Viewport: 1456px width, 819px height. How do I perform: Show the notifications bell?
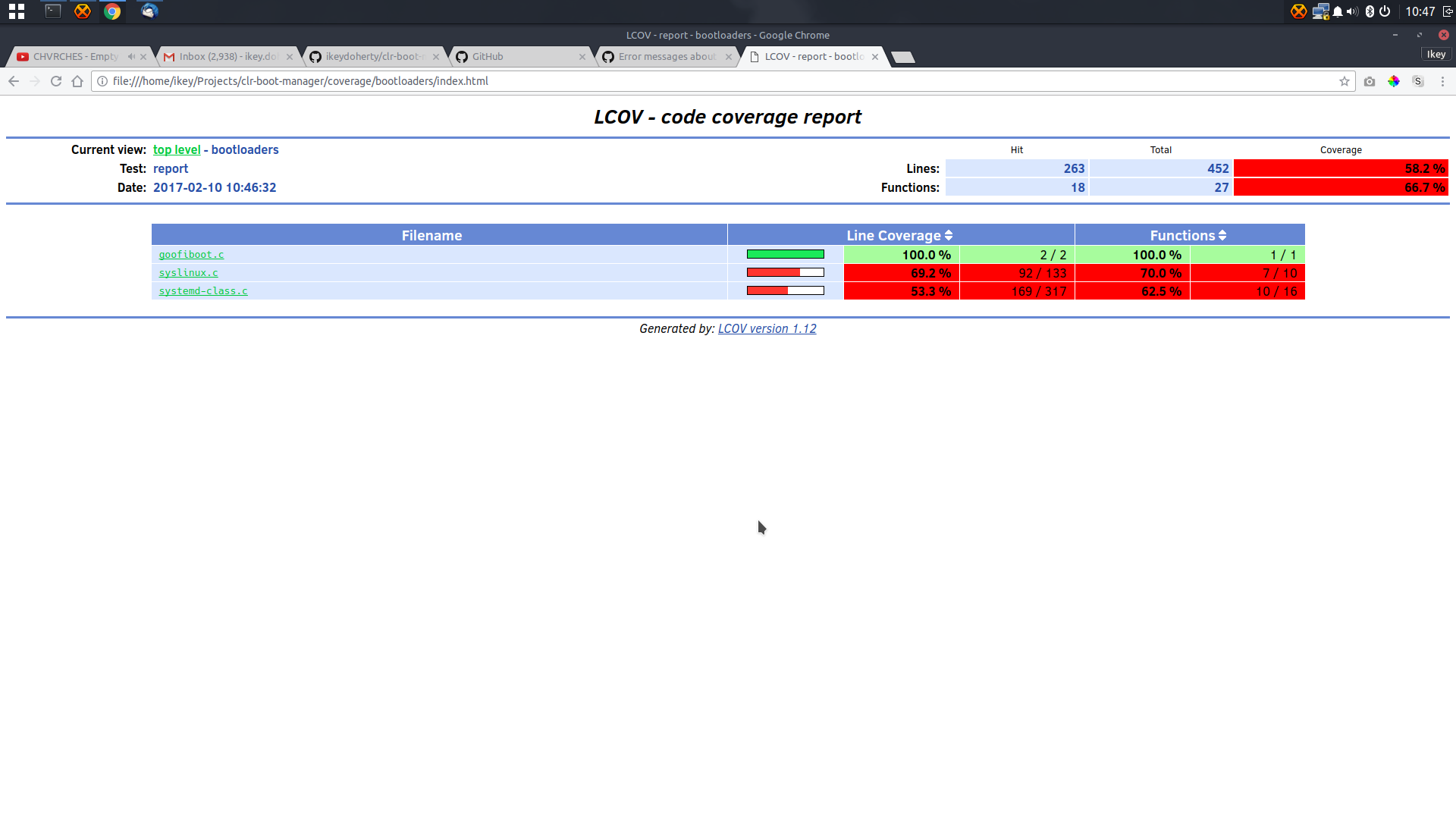[1338, 11]
